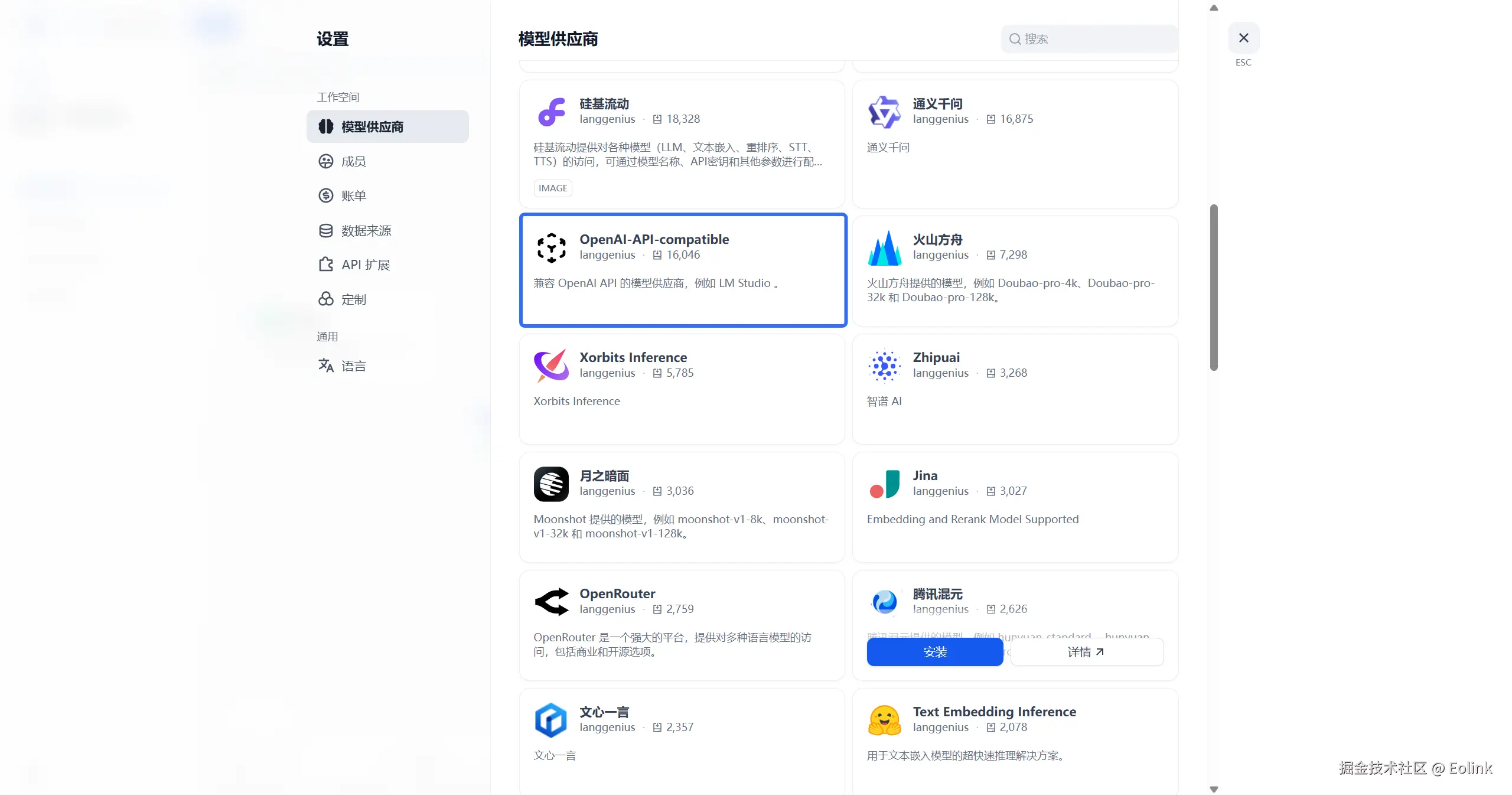Click the Text Embedding Inference emoji icon
1512x796 pixels.
884,720
